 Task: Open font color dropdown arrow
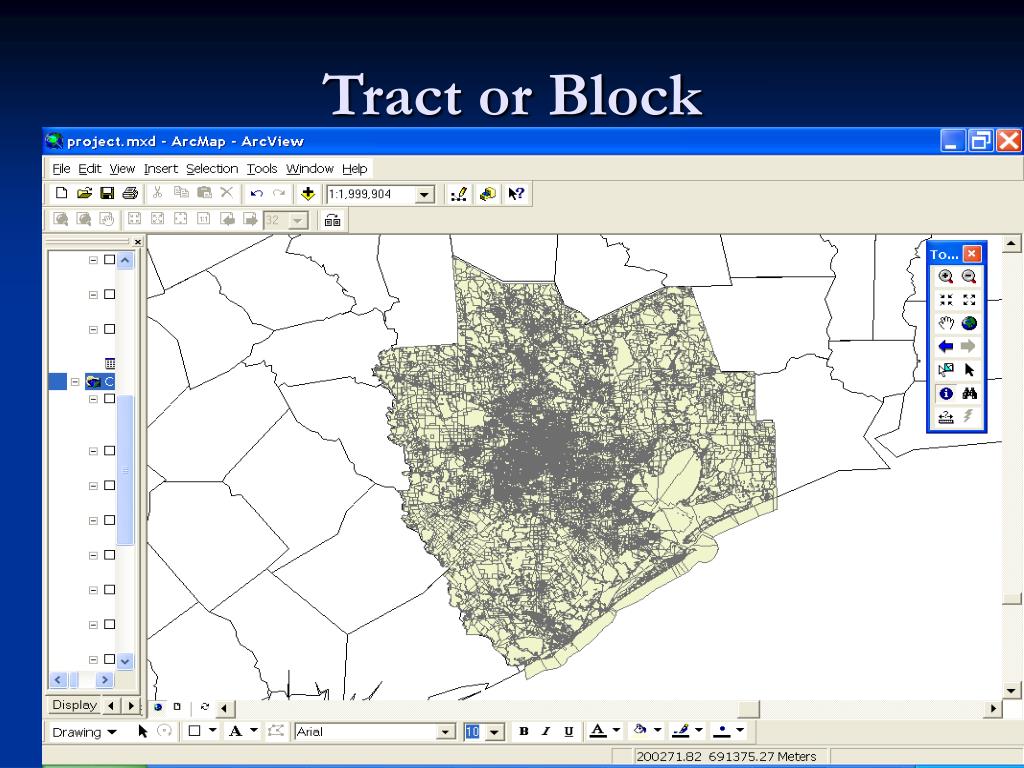click(616, 731)
